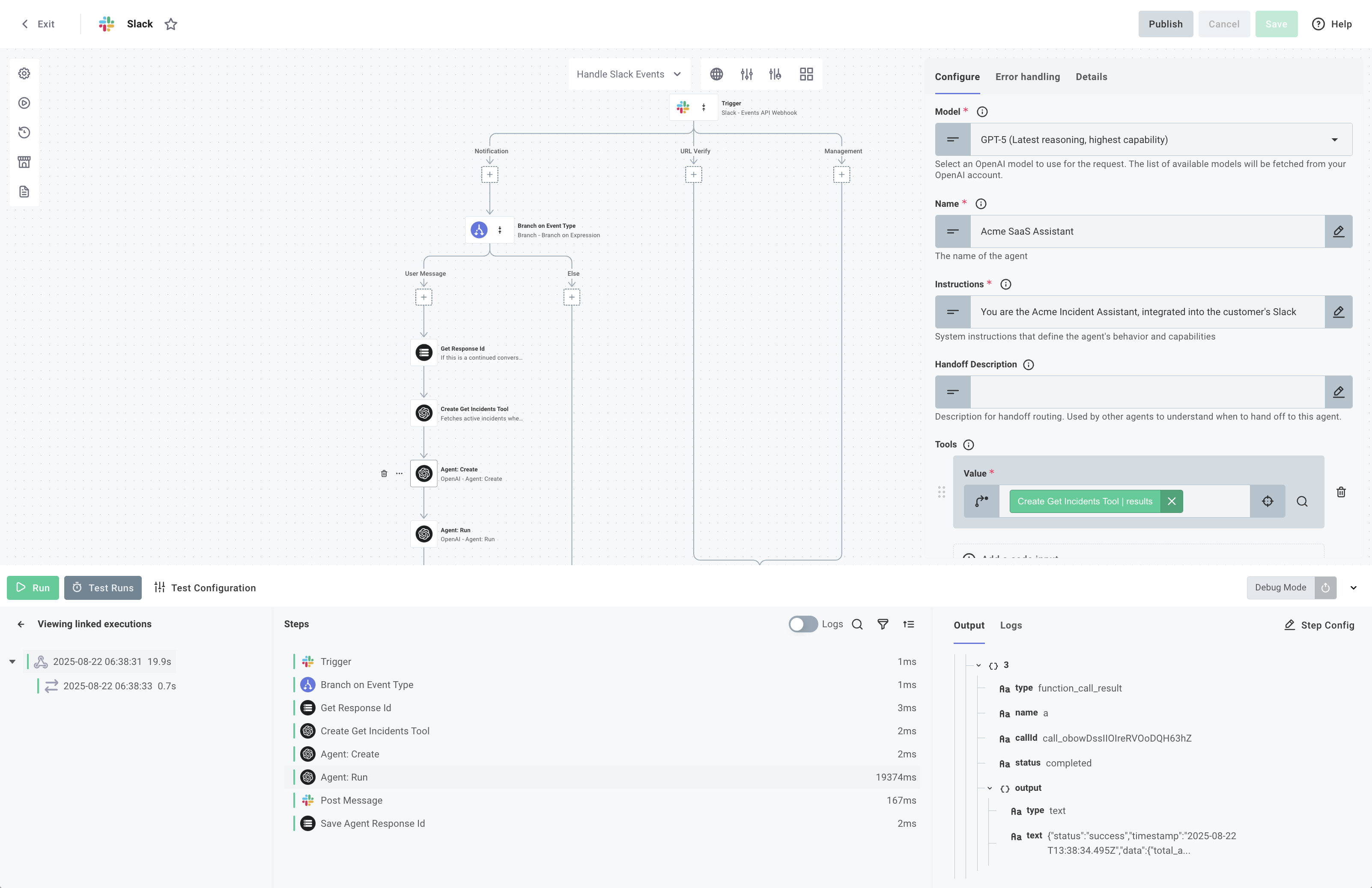1372x888 pixels.
Task: Publish the workflow
Action: [x=1165, y=24]
